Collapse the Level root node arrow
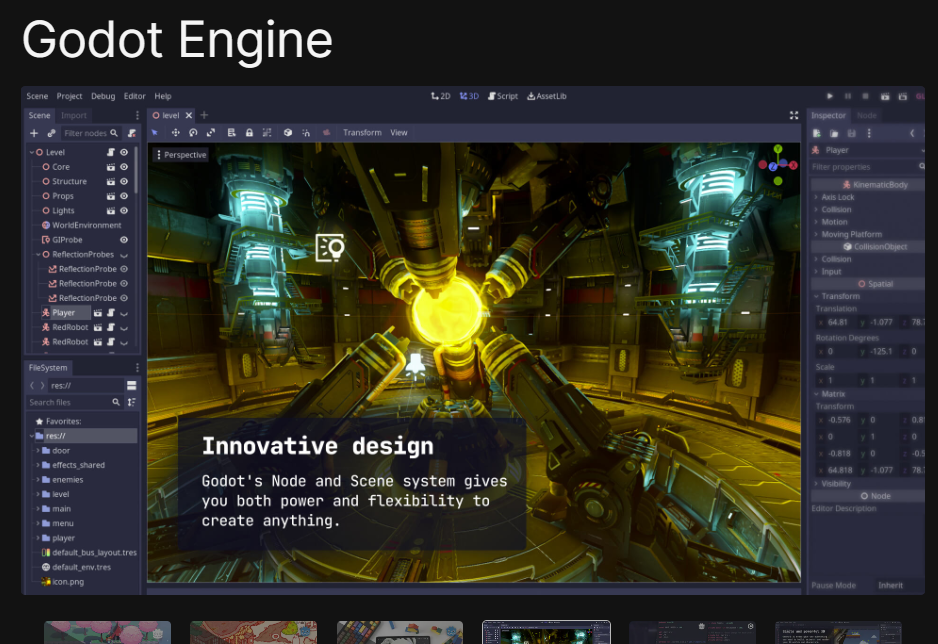 tap(32, 152)
